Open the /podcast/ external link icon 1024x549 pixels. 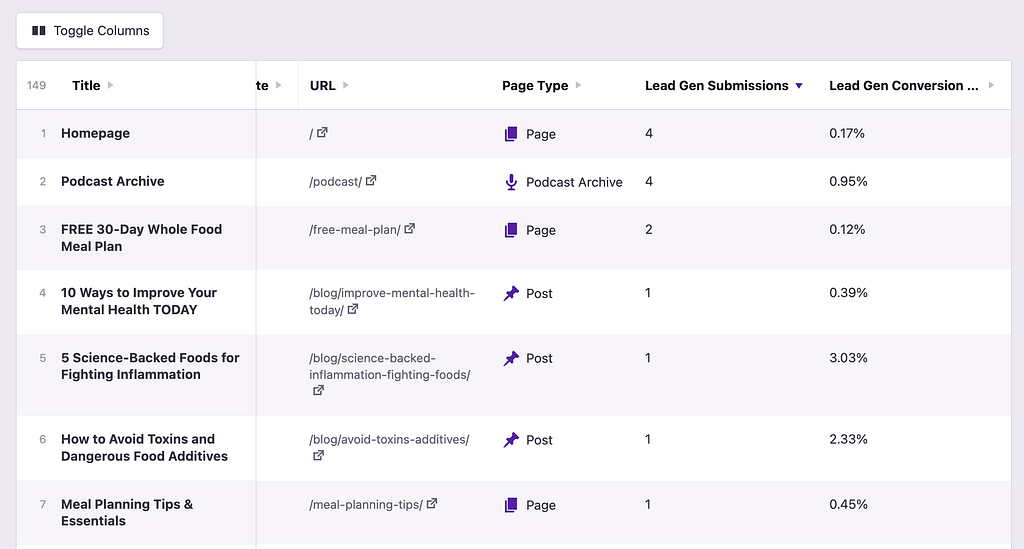tap(371, 181)
